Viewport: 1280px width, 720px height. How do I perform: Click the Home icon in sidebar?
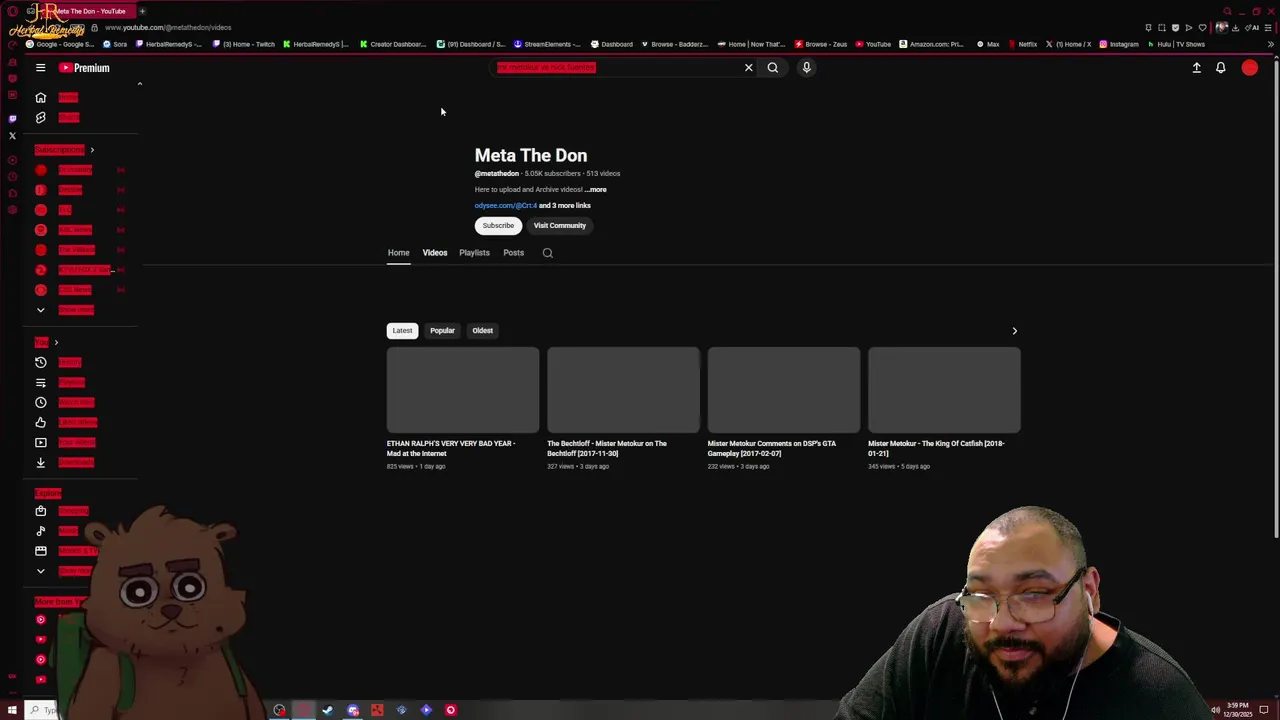41,98
